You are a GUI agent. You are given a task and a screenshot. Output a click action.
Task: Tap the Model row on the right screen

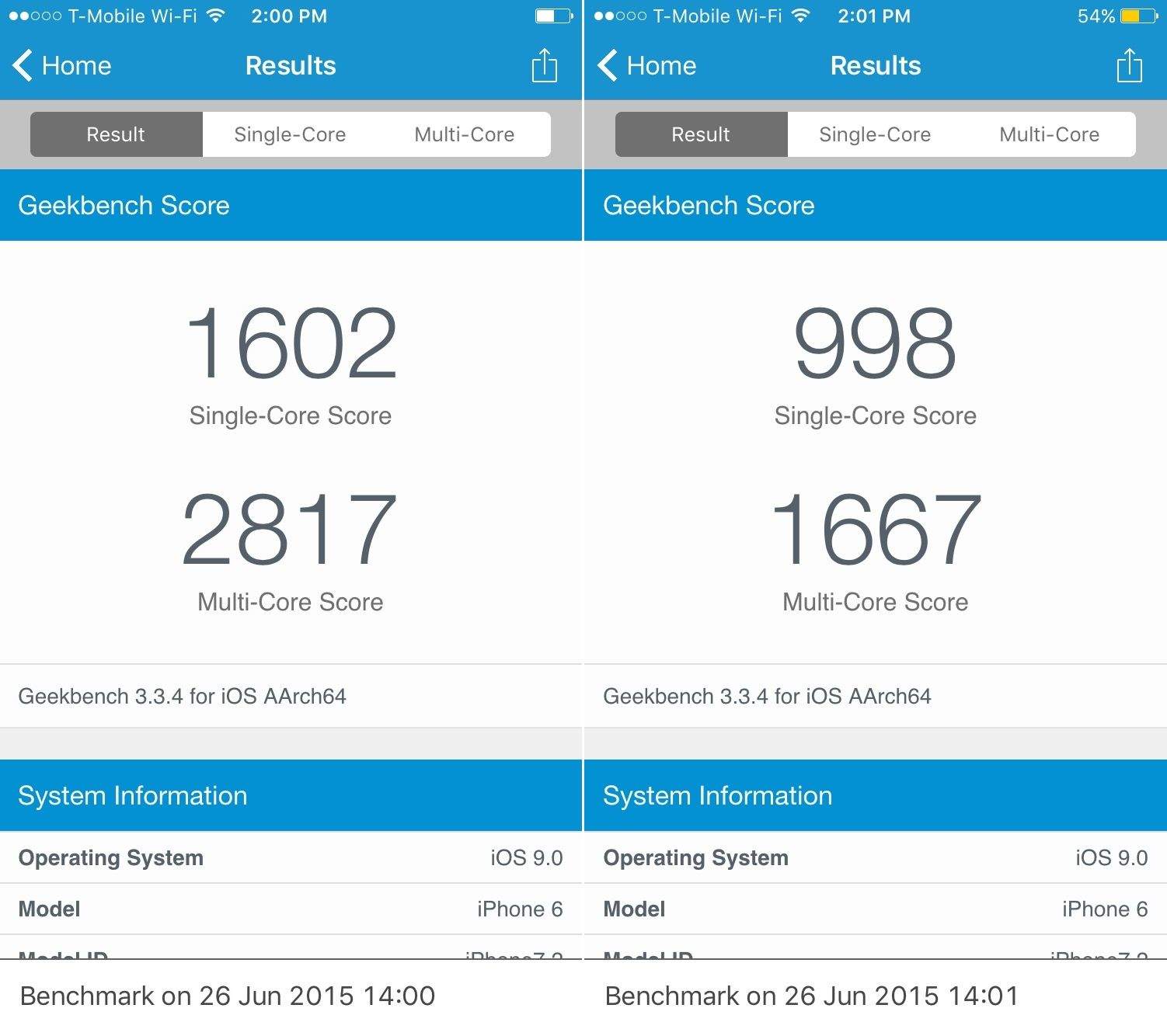(x=876, y=909)
